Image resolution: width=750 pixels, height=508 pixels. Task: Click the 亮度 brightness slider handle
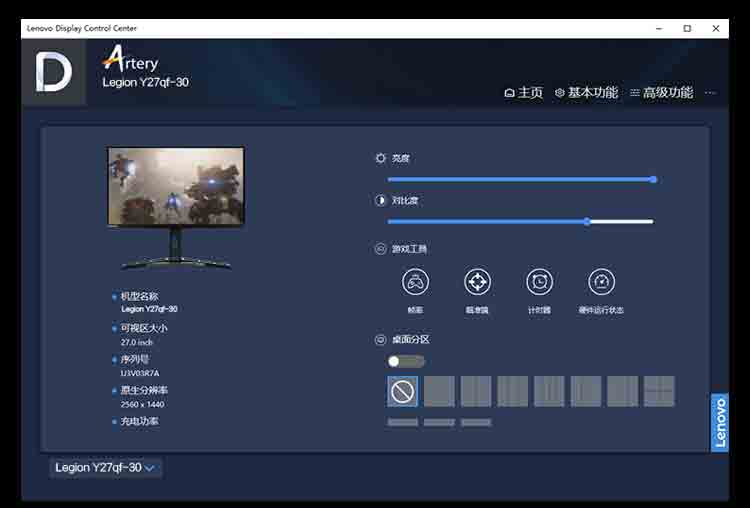tap(653, 179)
